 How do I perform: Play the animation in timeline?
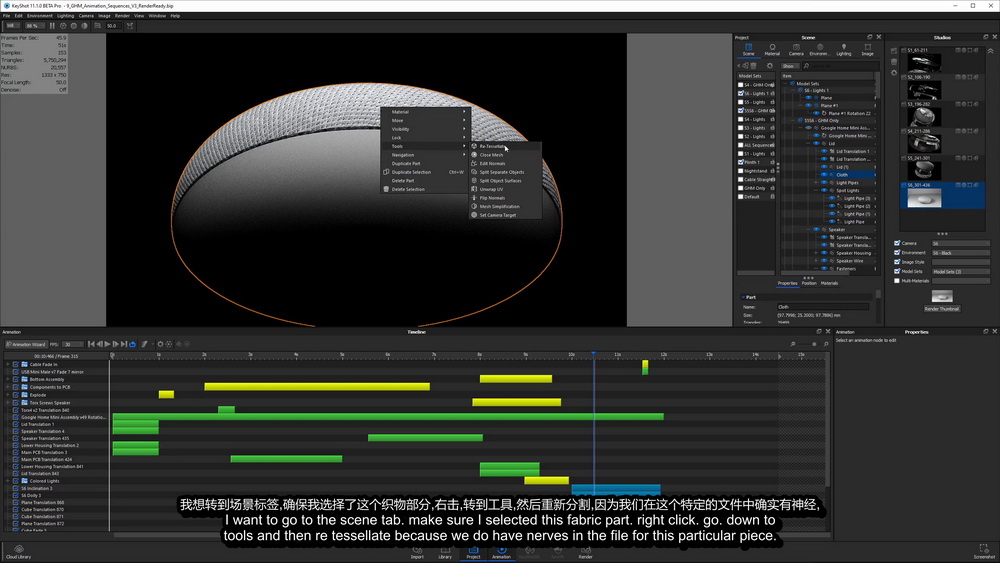108,344
